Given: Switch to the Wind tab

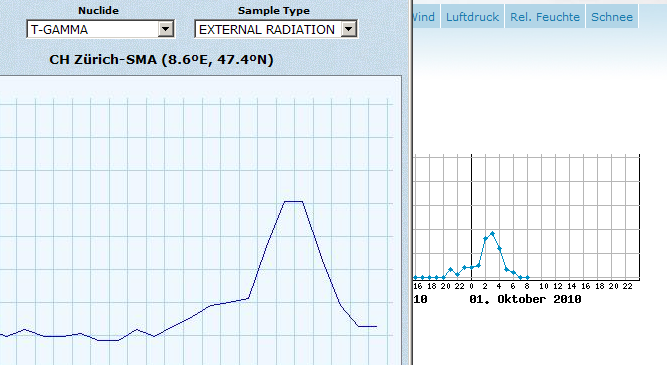Looking at the screenshot, I should coord(424,17).
